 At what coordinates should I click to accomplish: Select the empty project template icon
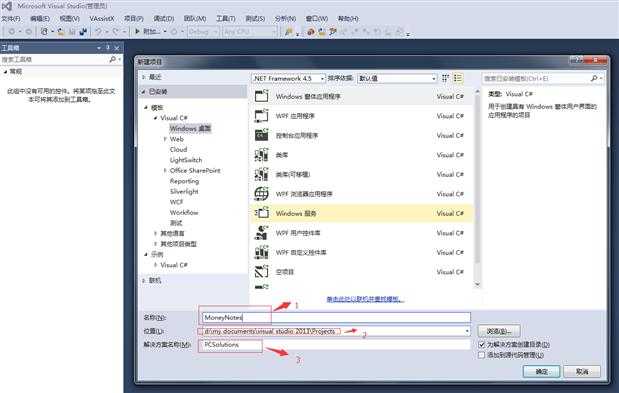(261, 271)
